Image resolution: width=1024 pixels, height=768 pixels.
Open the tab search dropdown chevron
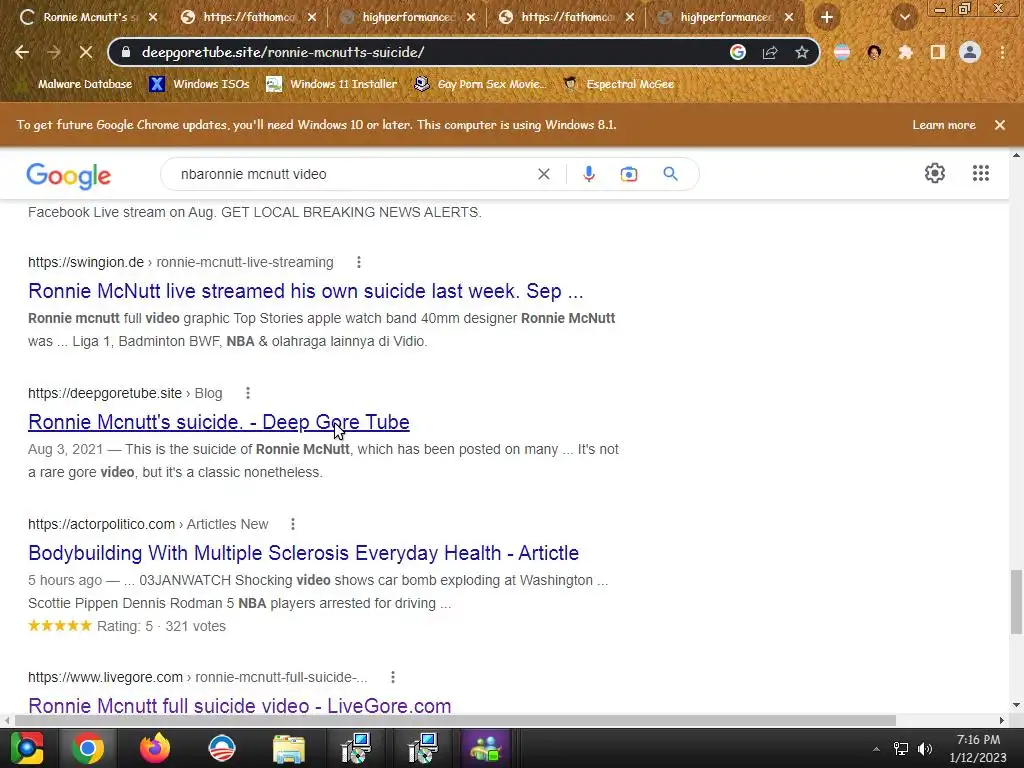pos(905,18)
